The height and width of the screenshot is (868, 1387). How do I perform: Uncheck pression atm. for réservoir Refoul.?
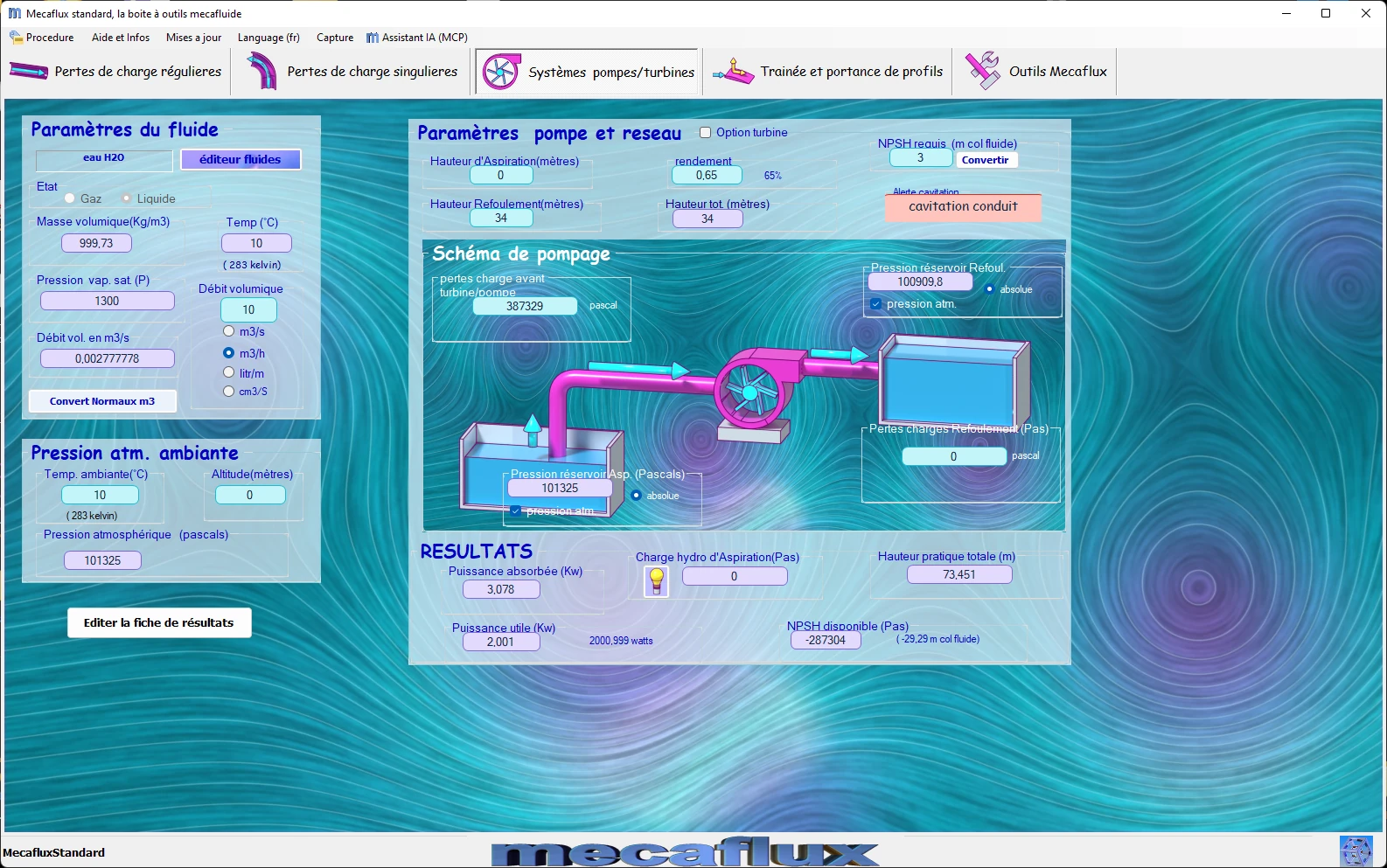(x=875, y=304)
